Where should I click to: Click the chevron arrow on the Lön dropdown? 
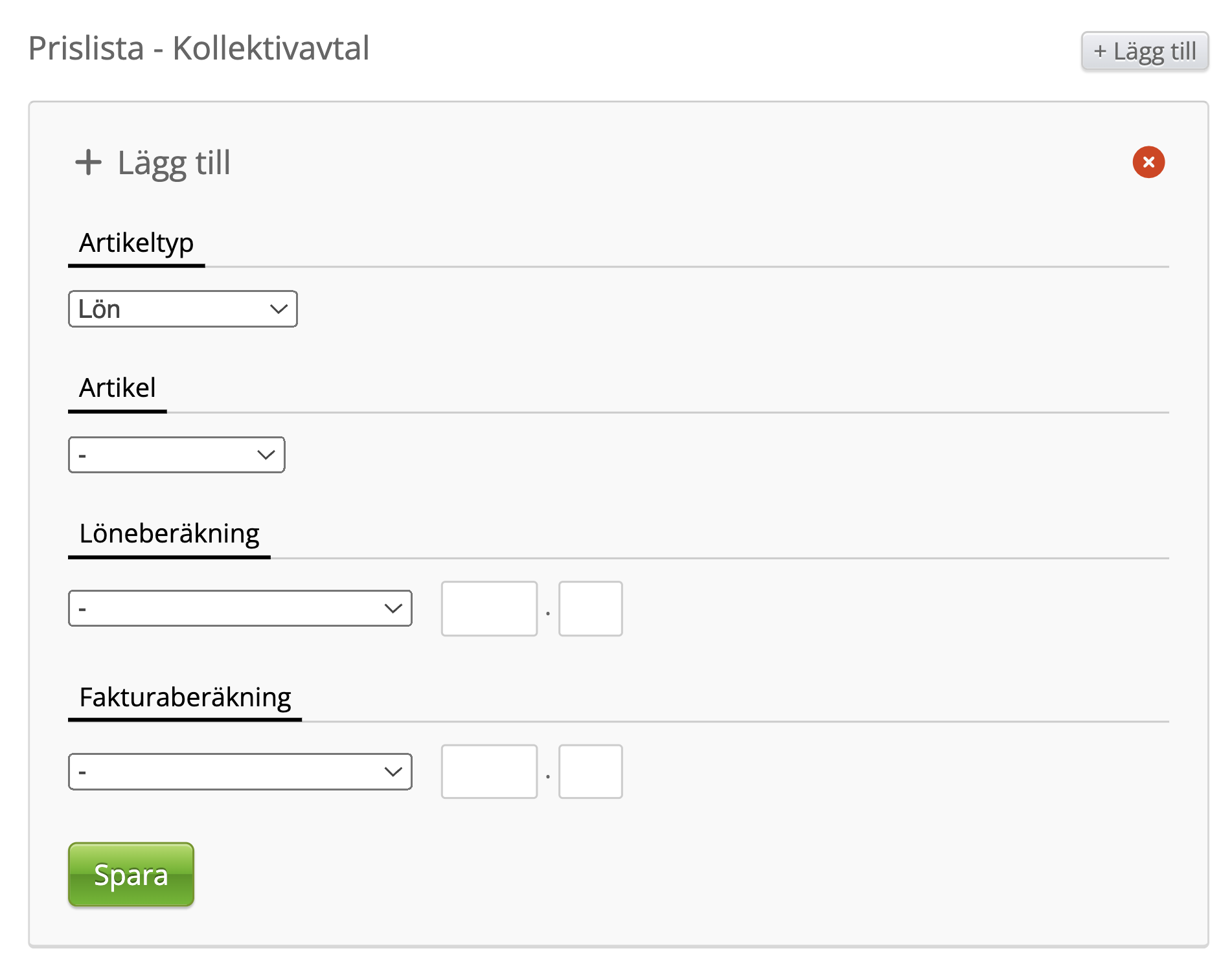click(x=279, y=309)
